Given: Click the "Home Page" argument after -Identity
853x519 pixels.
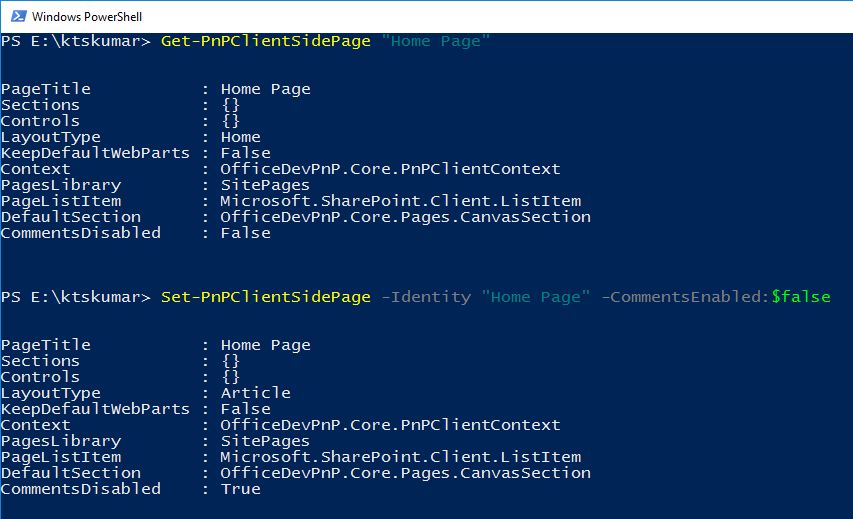Looking at the screenshot, I should tap(535, 297).
